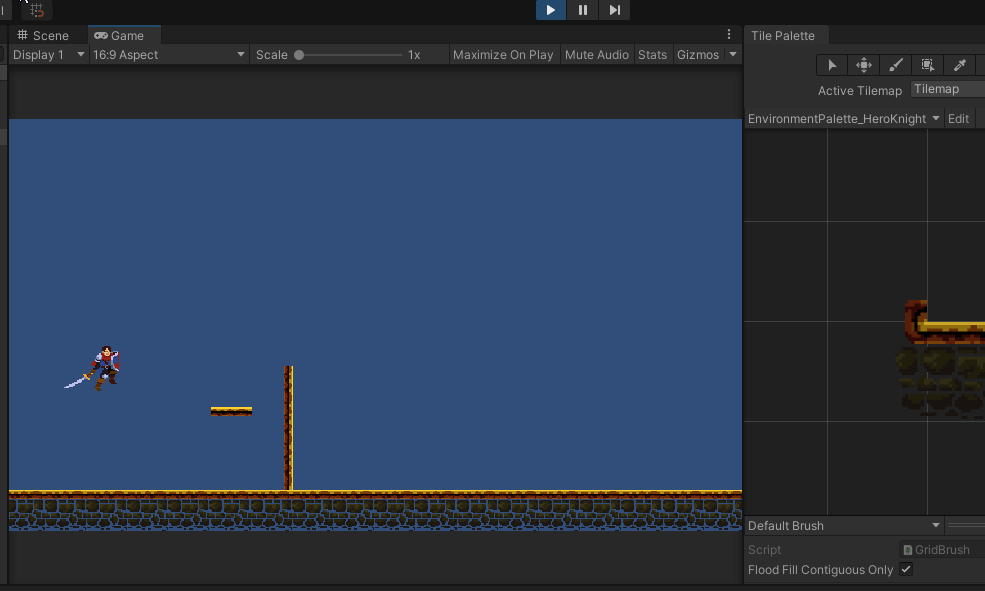Open the 16:9 Aspect ratio dropdown

tap(168, 55)
